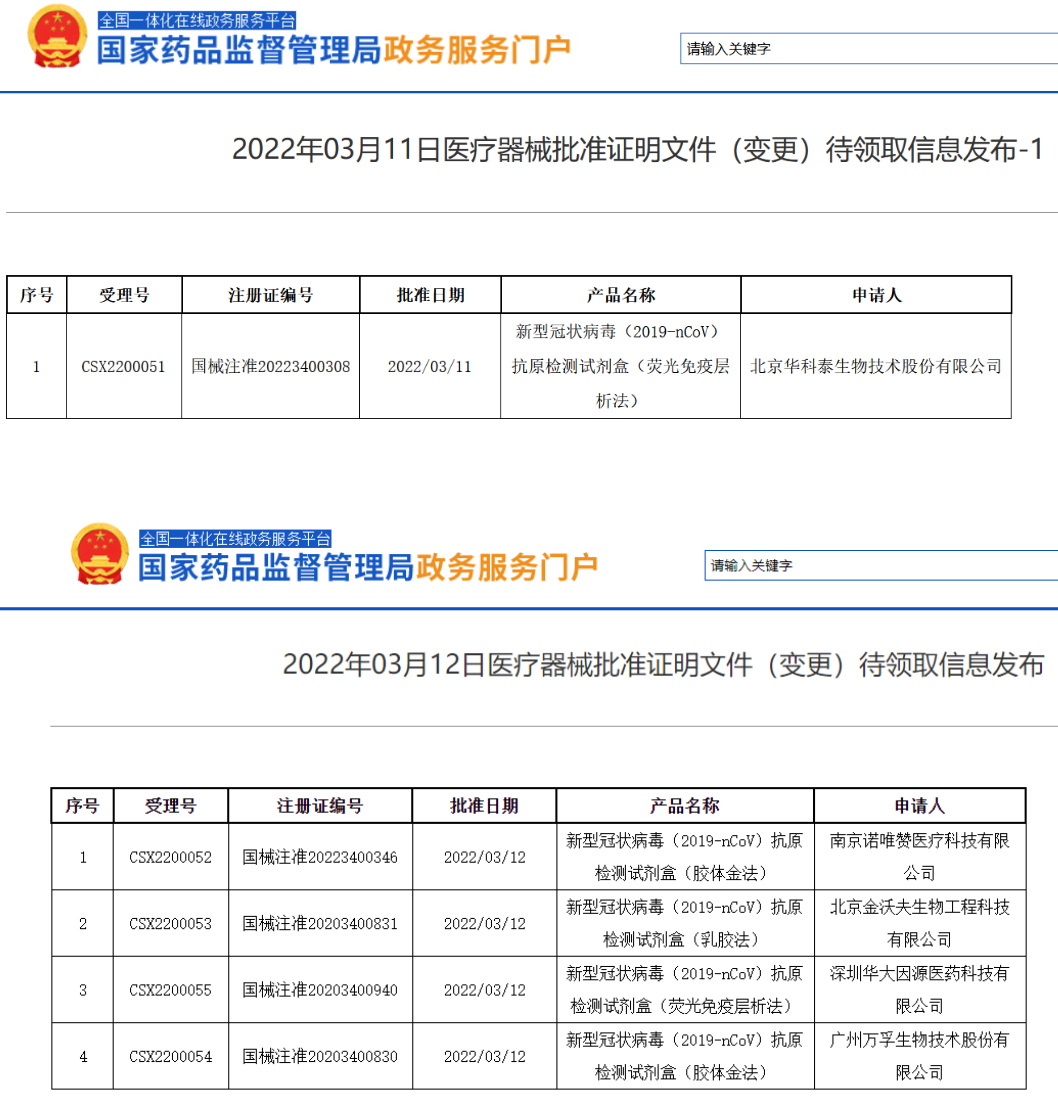The image size is (1058, 1102).
Task: Select acceptance number CSX2200051
Action: point(123,365)
